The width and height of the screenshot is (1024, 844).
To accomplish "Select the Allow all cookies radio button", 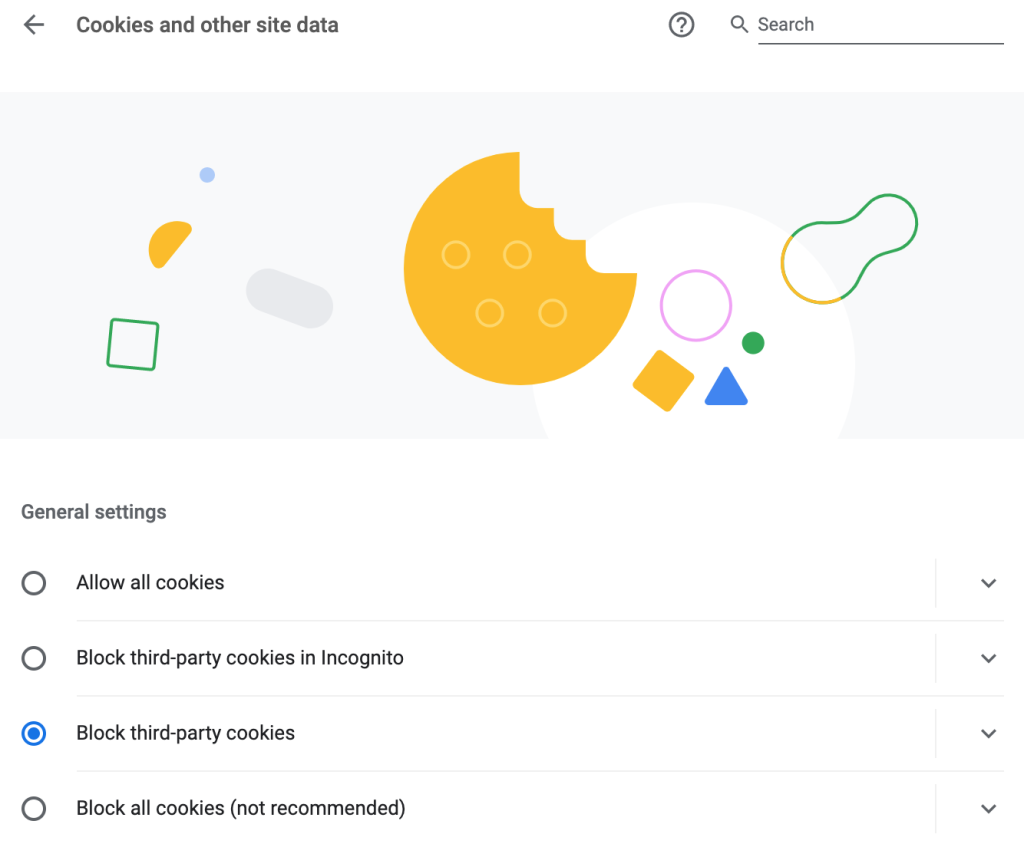I will pyautogui.click(x=34, y=583).
